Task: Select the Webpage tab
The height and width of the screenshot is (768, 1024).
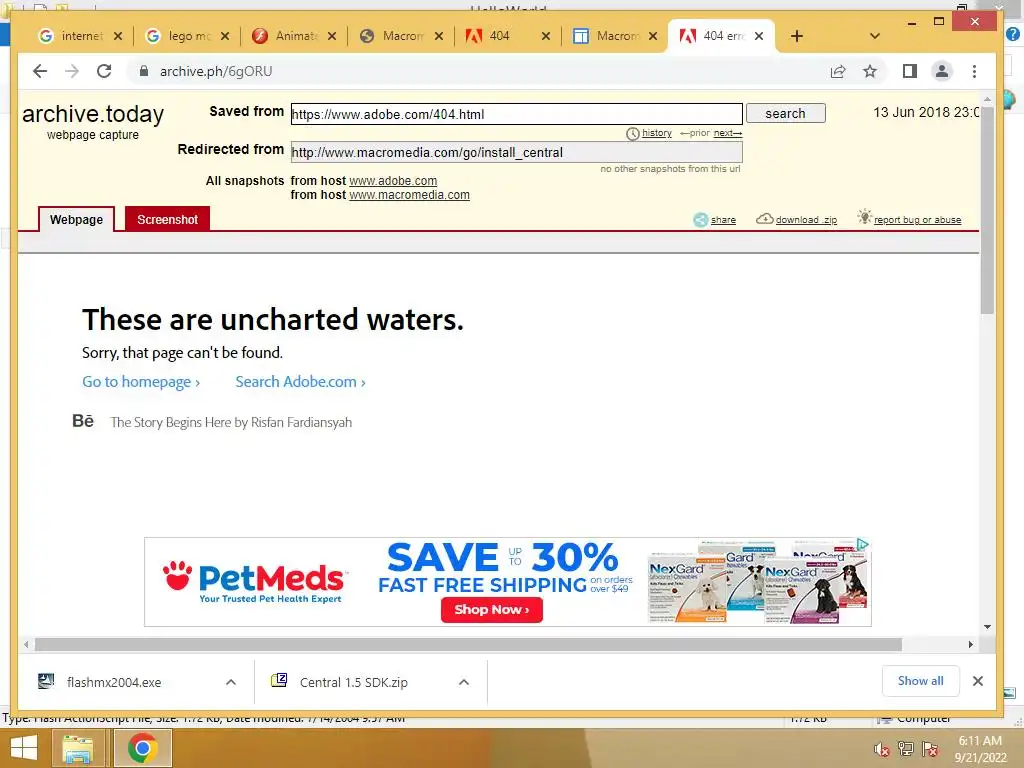Action: pyautogui.click(x=76, y=219)
